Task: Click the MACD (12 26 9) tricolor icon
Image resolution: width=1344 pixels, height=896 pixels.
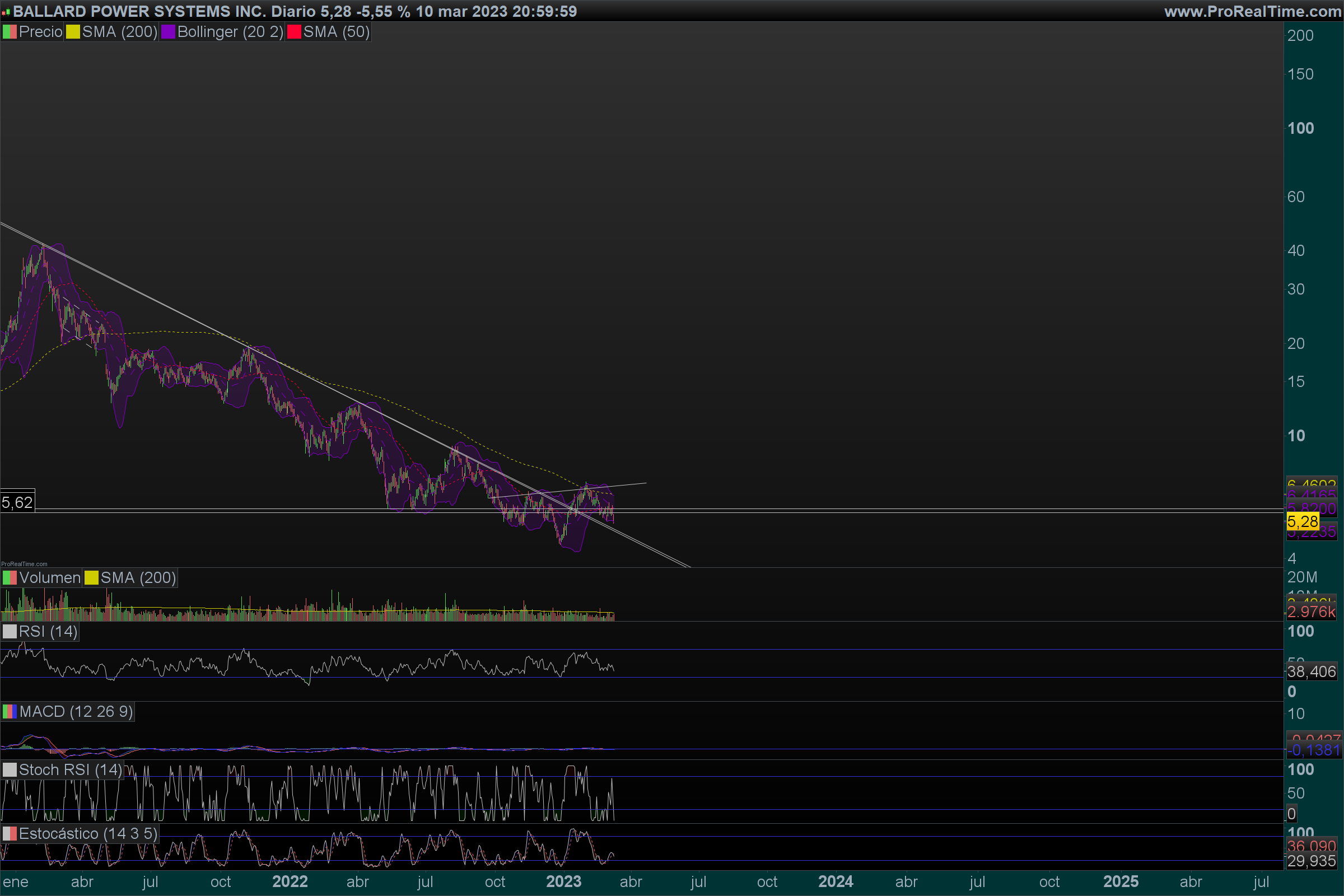Action: [x=10, y=711]
